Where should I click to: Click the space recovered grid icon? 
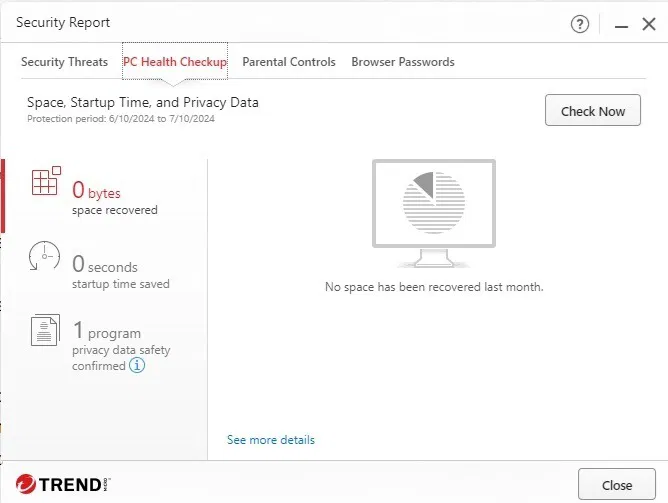(46, 181)
